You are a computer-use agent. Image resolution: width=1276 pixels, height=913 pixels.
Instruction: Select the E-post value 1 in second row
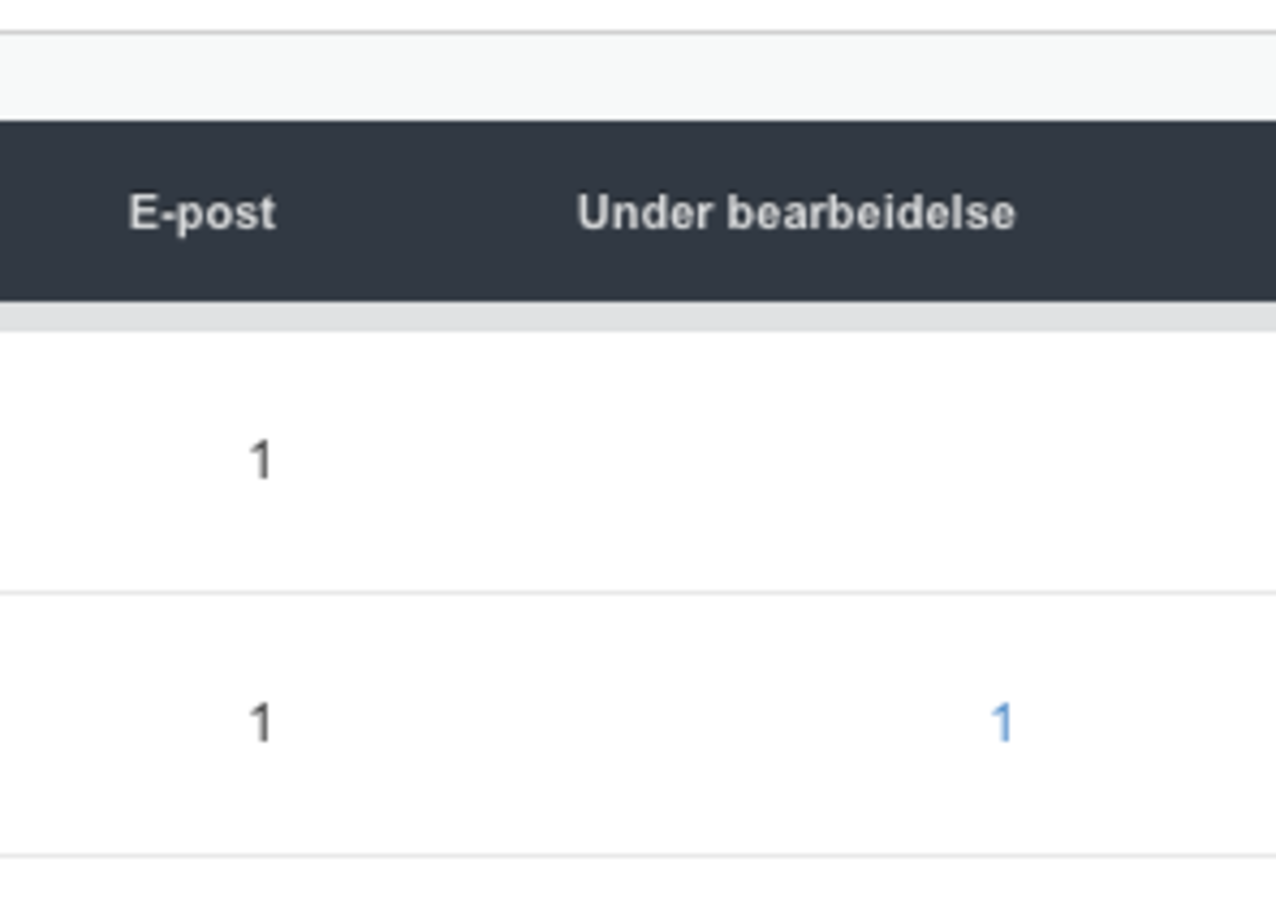click(x=260, y=723)
